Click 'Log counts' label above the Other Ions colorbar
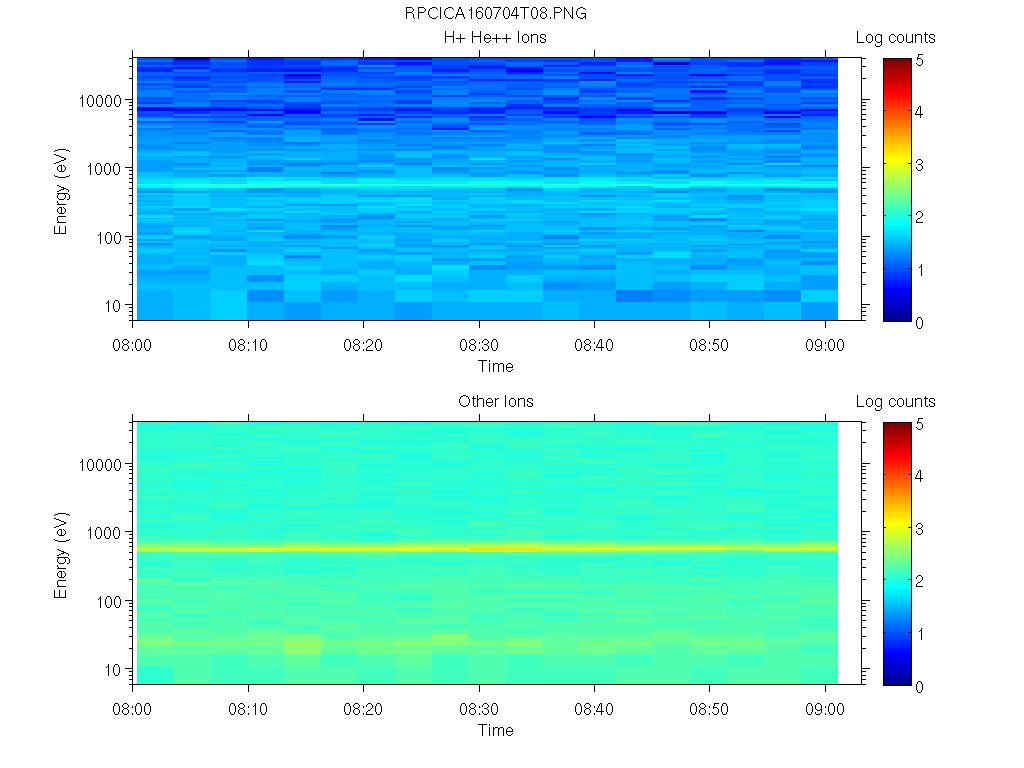The image size is (1024, 768). (895, 402)
